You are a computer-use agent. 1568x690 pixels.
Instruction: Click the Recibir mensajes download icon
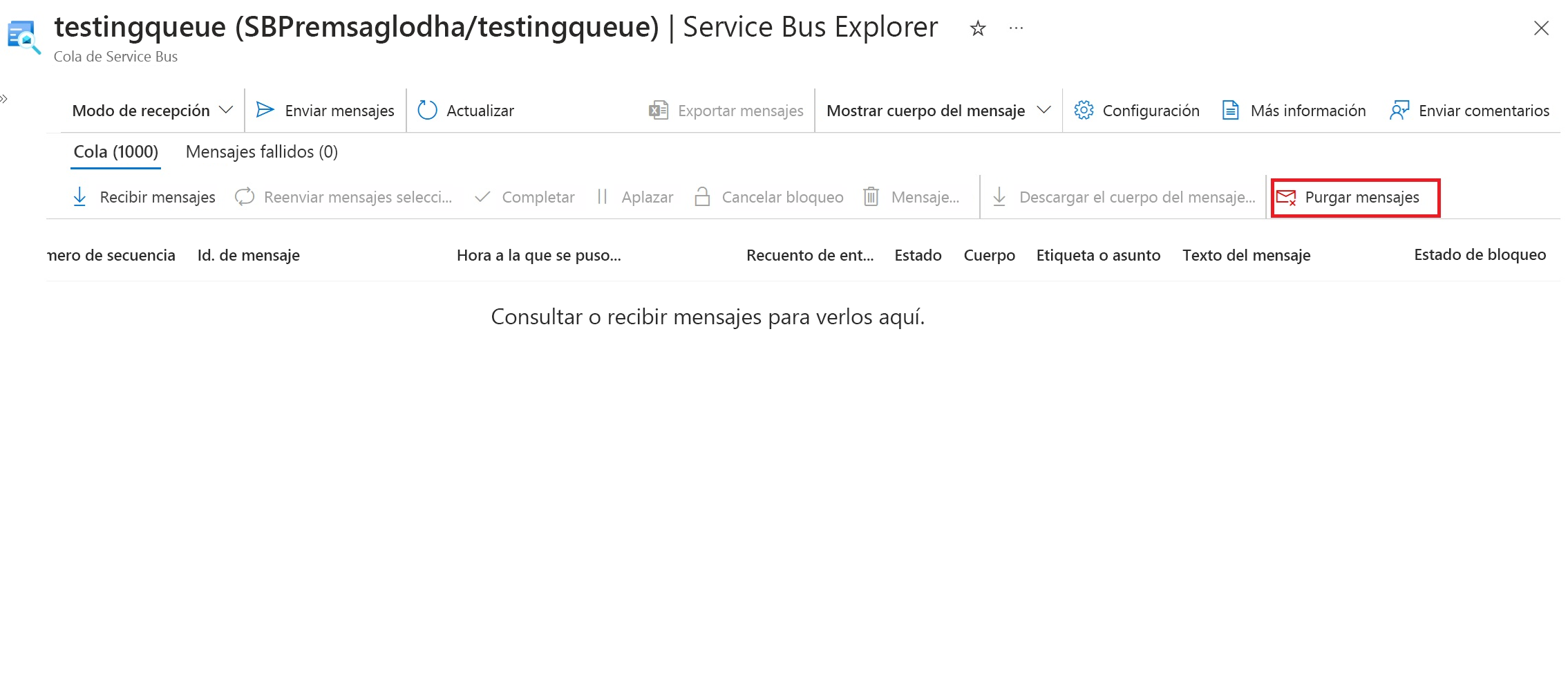point(79,197)
